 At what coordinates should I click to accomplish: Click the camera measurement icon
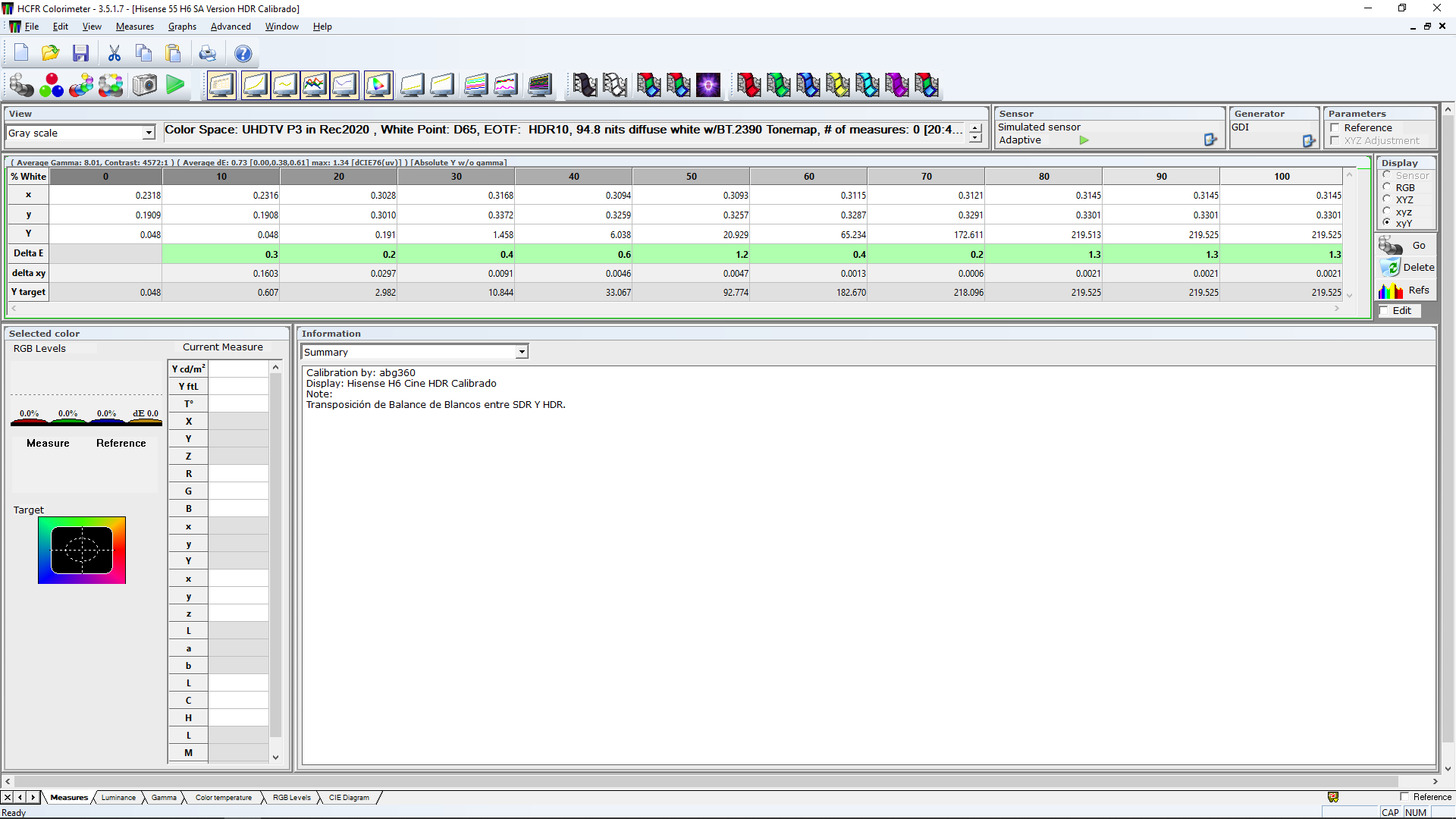click(145, 85)
